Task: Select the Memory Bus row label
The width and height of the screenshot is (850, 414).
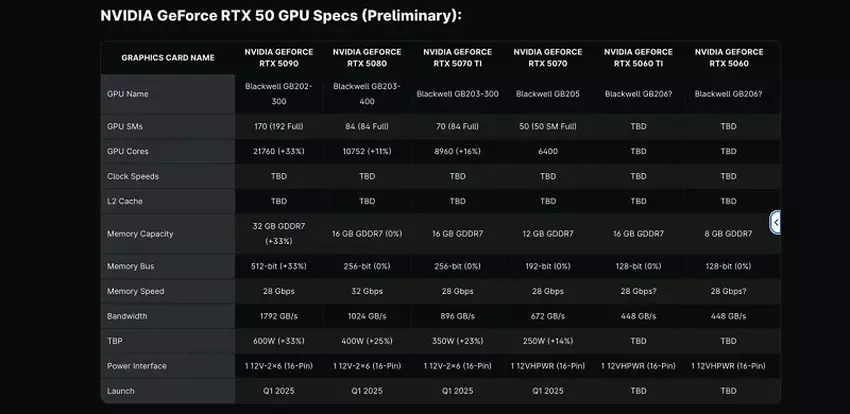Action: 132,266
